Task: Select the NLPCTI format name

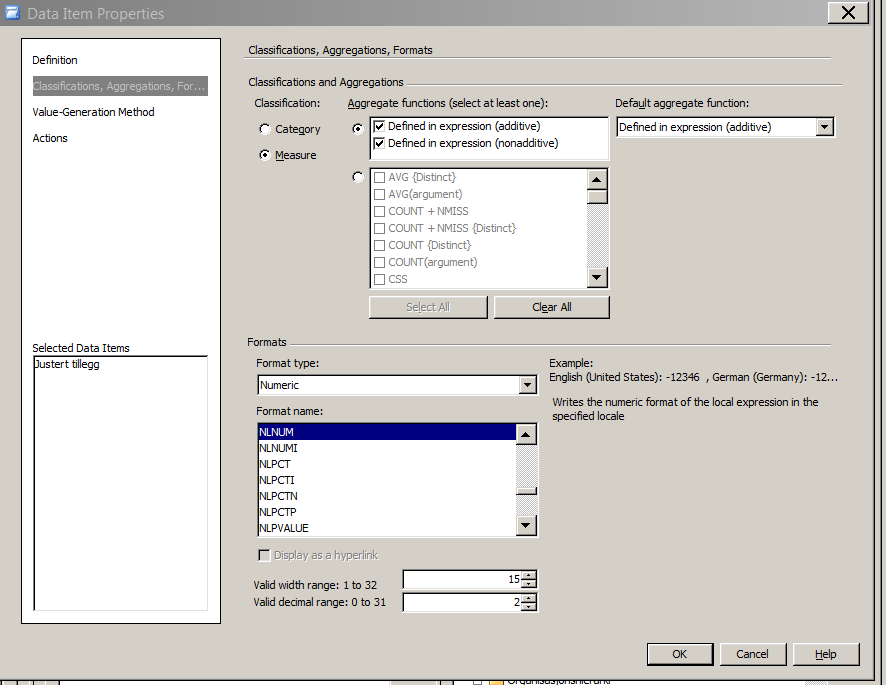Action: (386, 480)
